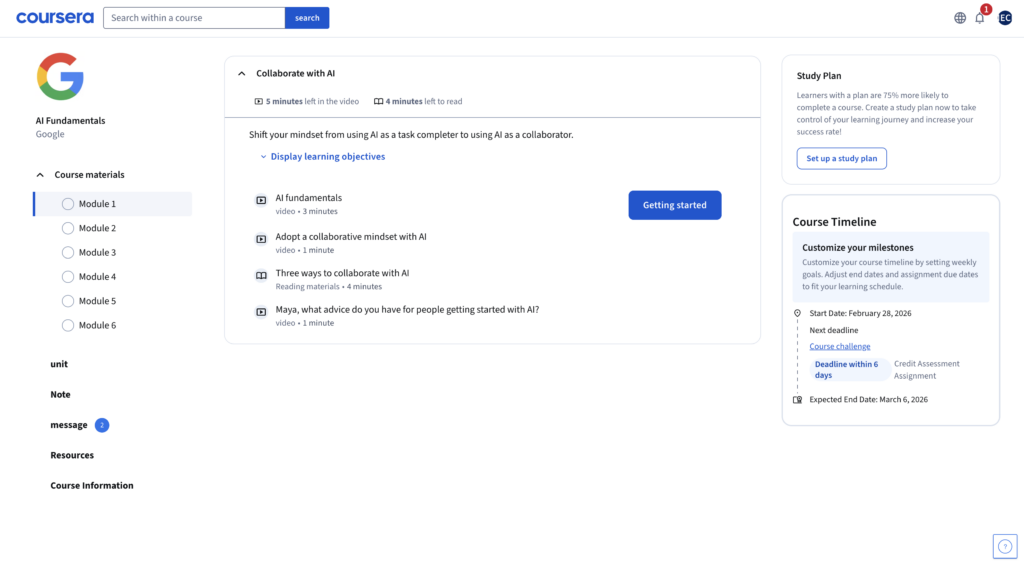The width and height of the screenshot is (1024, 567).
Task: Open the AI fundamentals video title
Action: [x=308, y=198]
